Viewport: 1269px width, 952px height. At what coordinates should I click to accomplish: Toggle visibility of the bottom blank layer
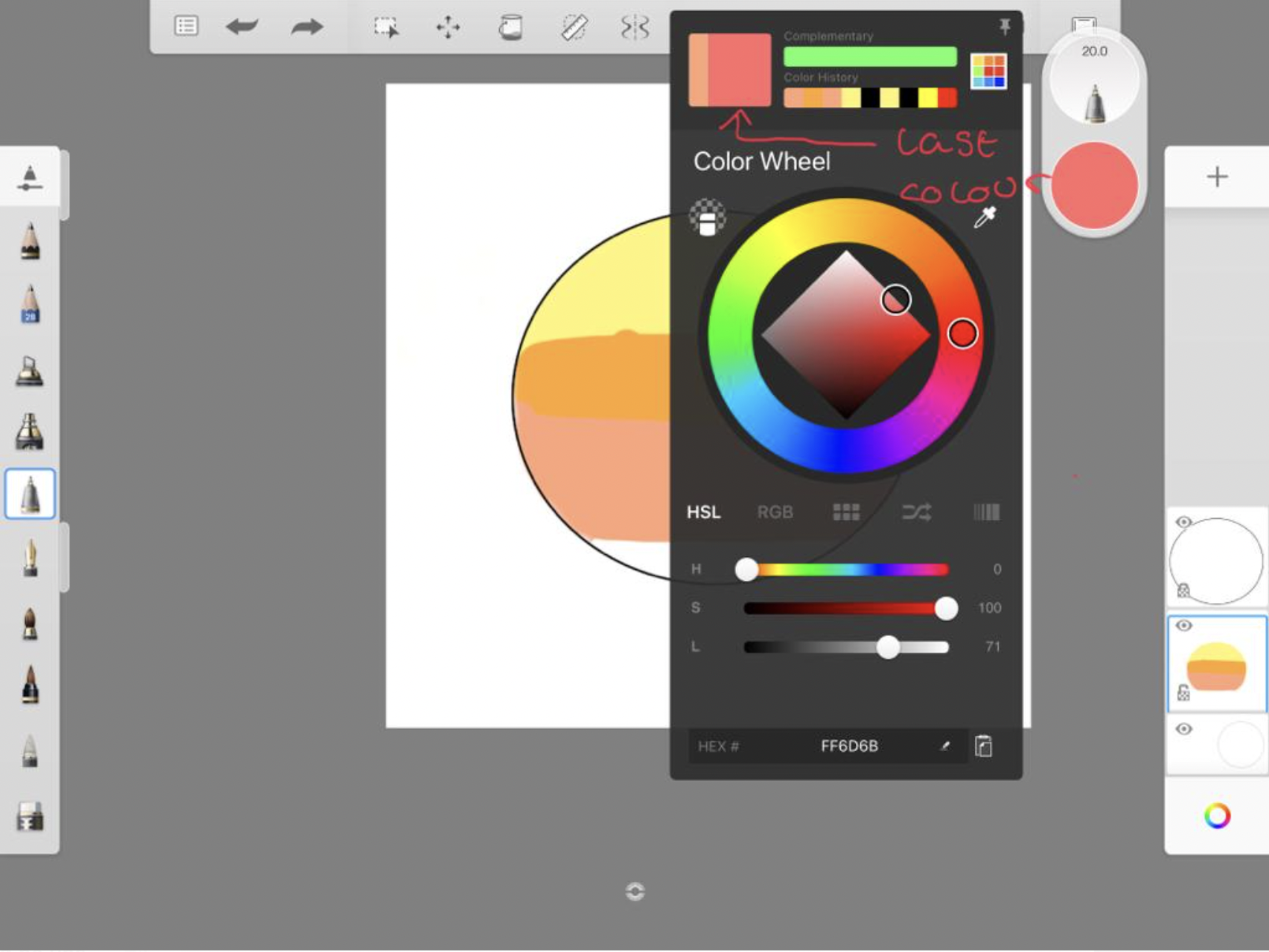pos(1183,729)
